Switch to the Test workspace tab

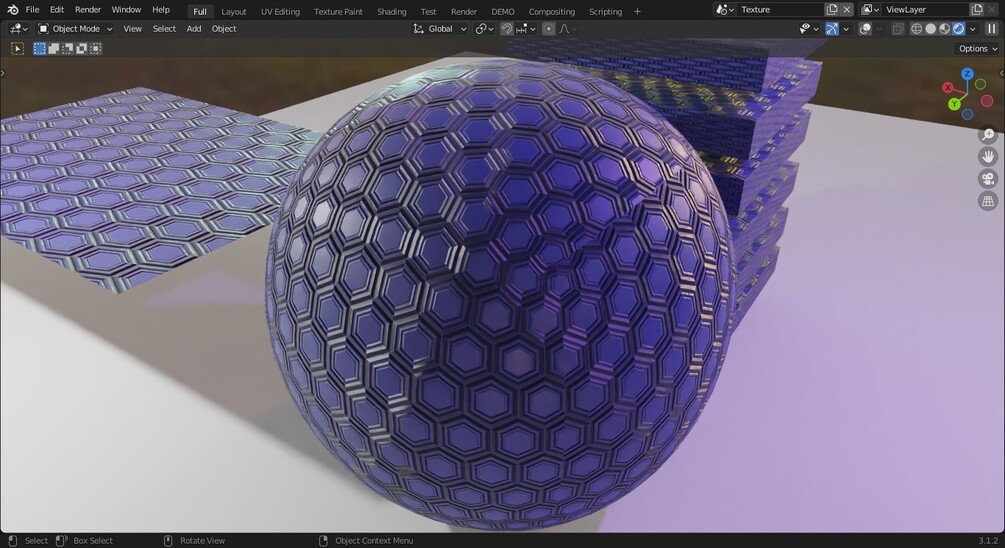pyautogui.click(x=428, y=12)
